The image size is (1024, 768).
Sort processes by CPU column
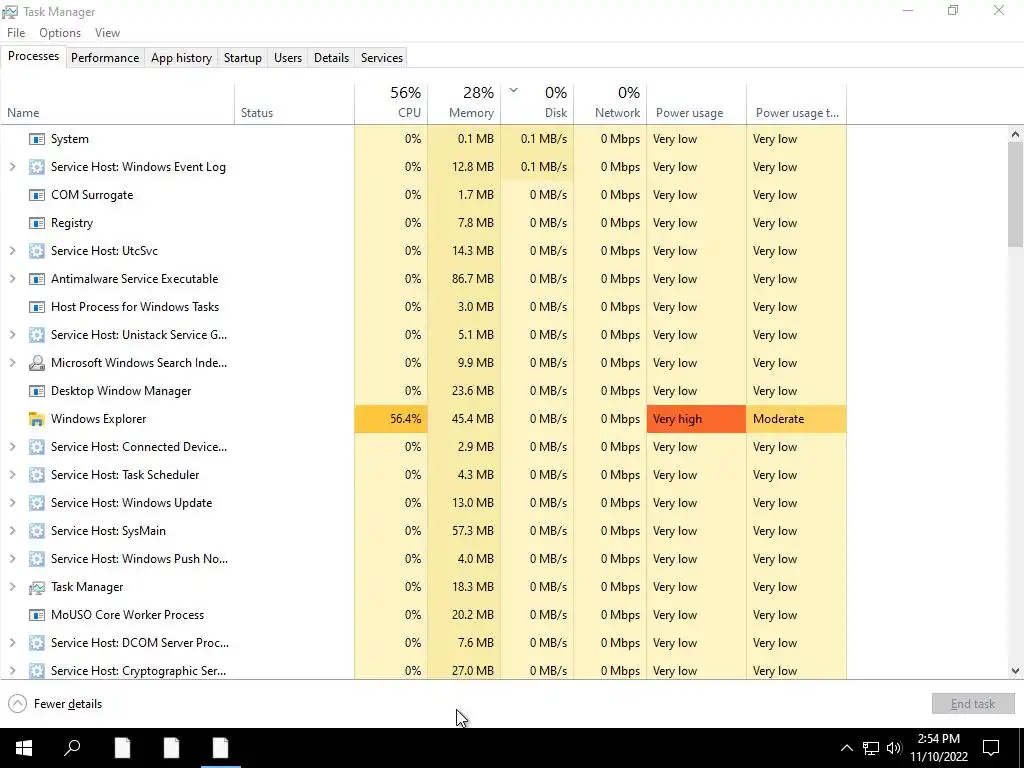[x=391, y=103]
